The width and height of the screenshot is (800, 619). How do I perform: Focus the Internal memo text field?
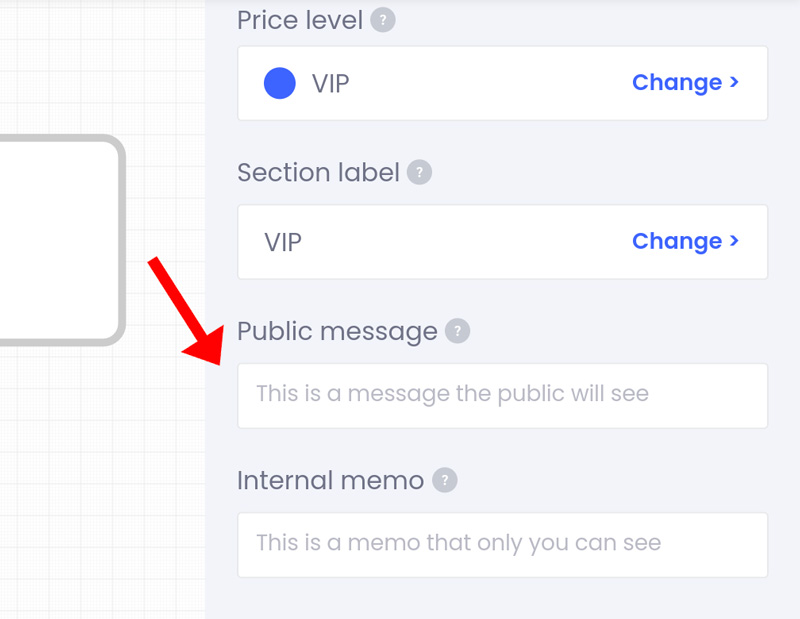click(503, 545)
